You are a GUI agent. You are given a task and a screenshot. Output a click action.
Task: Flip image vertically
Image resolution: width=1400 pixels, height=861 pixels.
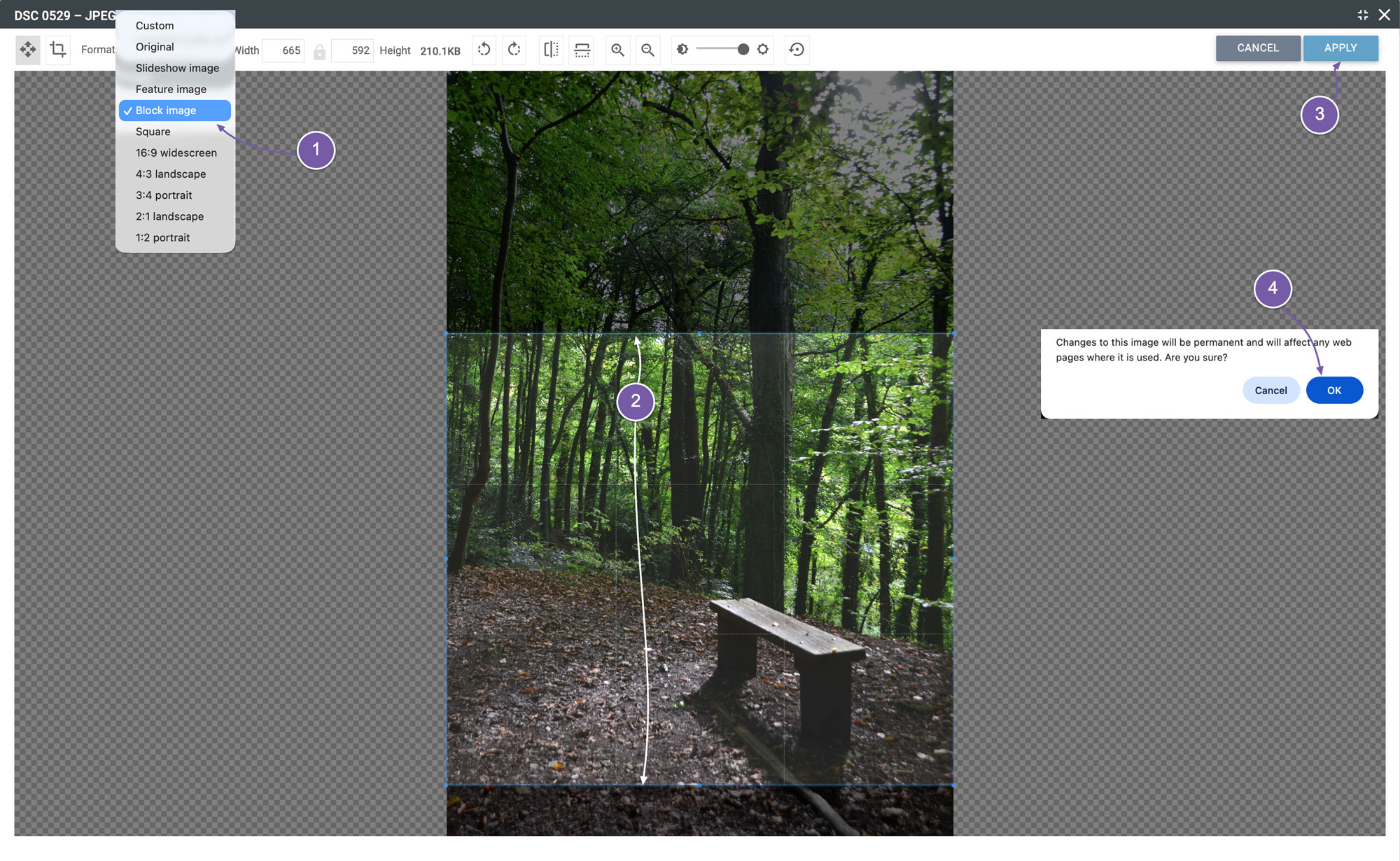tap(582, 50)
